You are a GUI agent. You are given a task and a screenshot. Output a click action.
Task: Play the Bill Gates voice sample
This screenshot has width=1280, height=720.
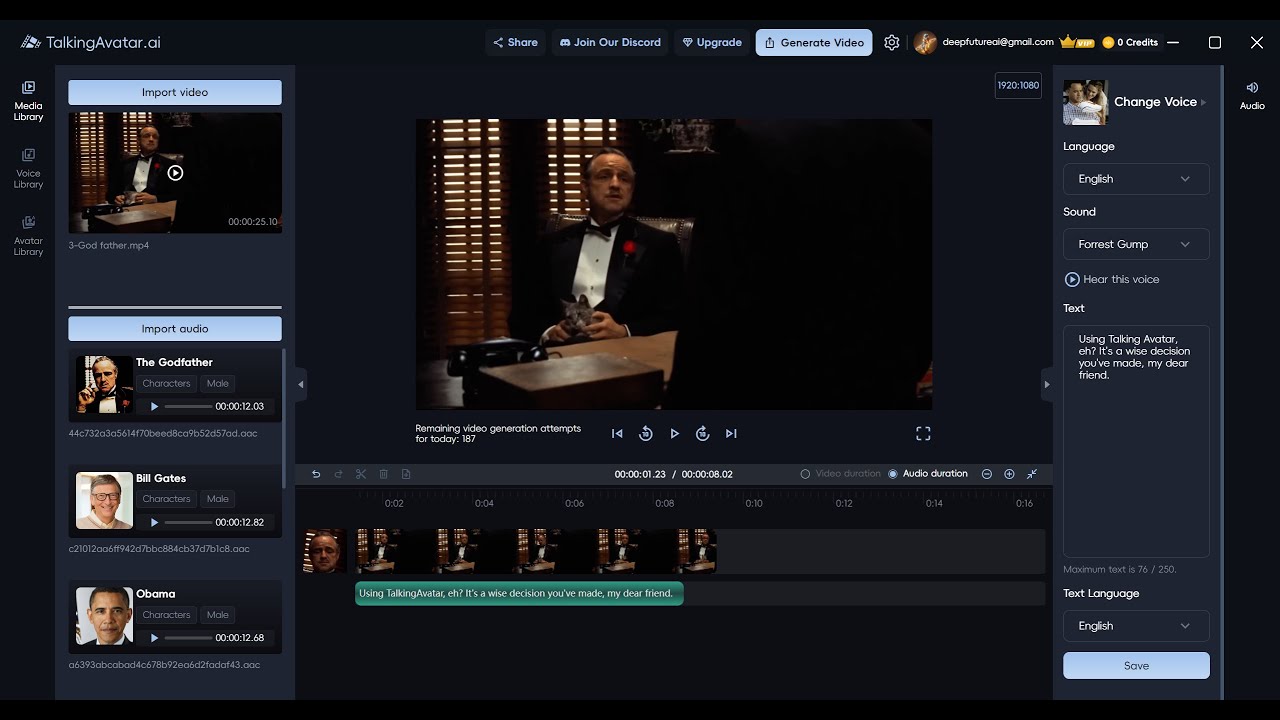[154, 522]
